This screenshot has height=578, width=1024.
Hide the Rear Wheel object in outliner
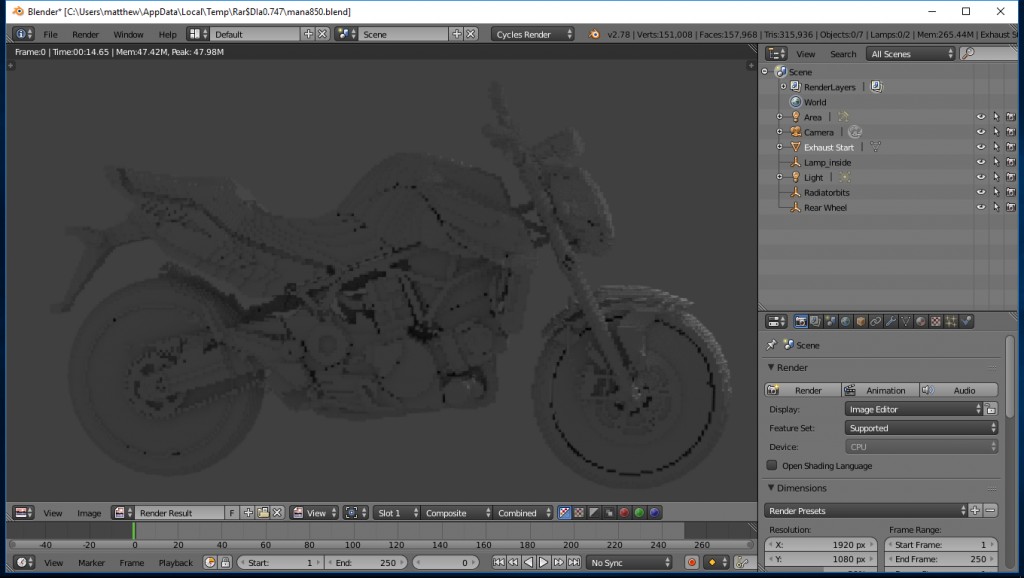tap(980, 208)
